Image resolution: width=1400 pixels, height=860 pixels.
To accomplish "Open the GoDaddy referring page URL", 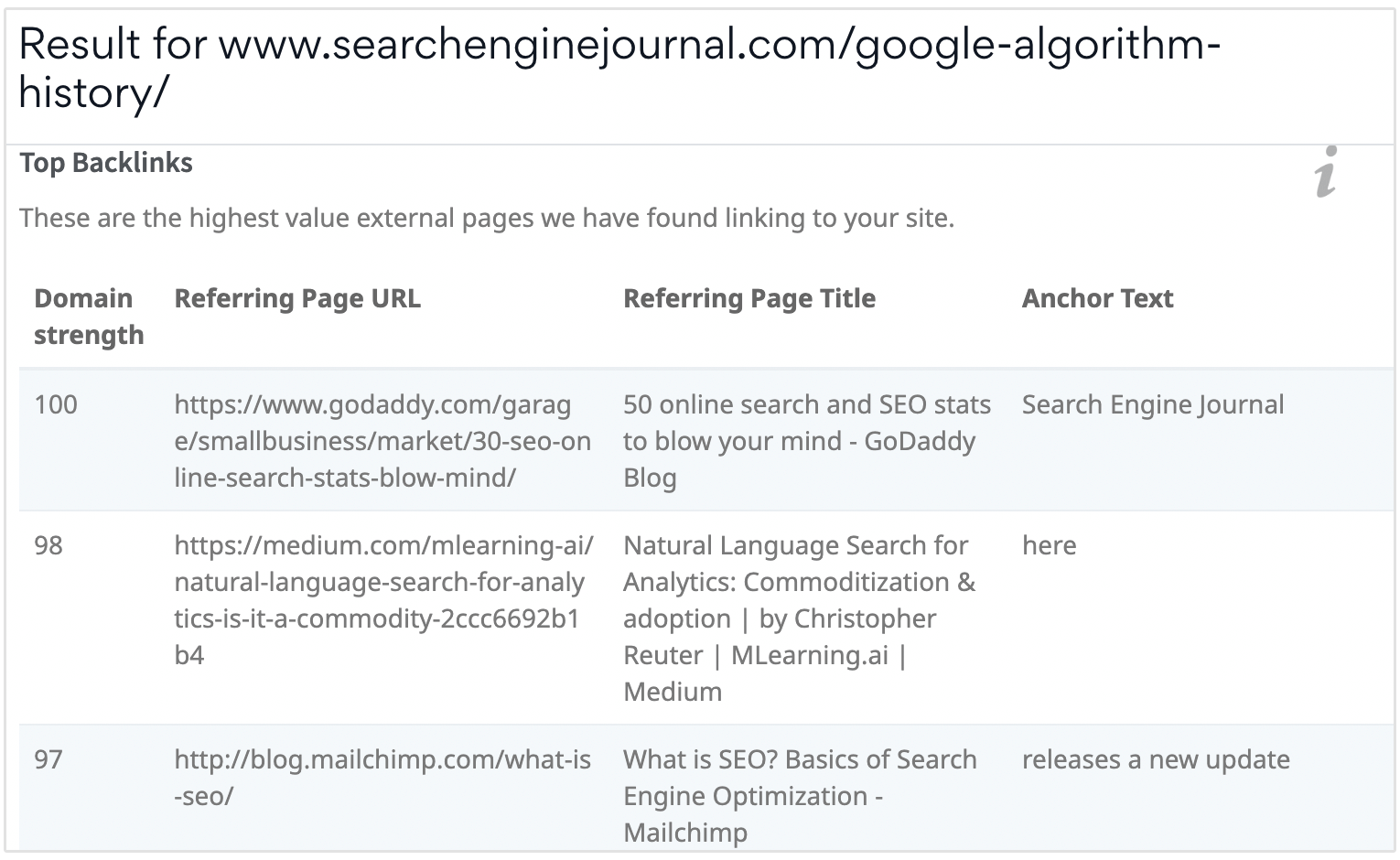I will (382, 441).
